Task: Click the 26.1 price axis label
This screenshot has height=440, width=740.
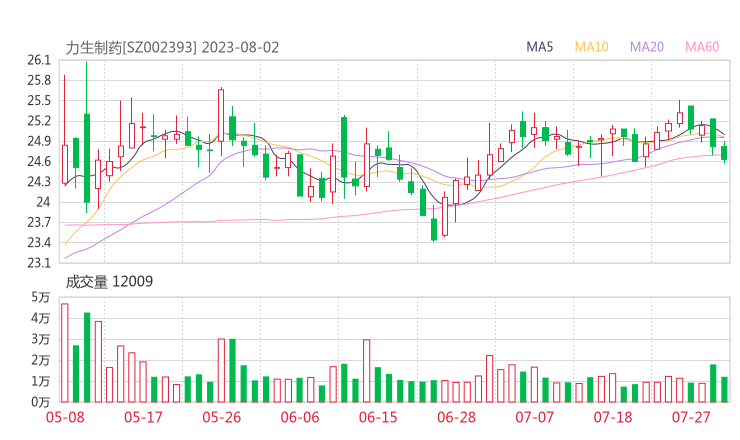Action: click(39, 60)
